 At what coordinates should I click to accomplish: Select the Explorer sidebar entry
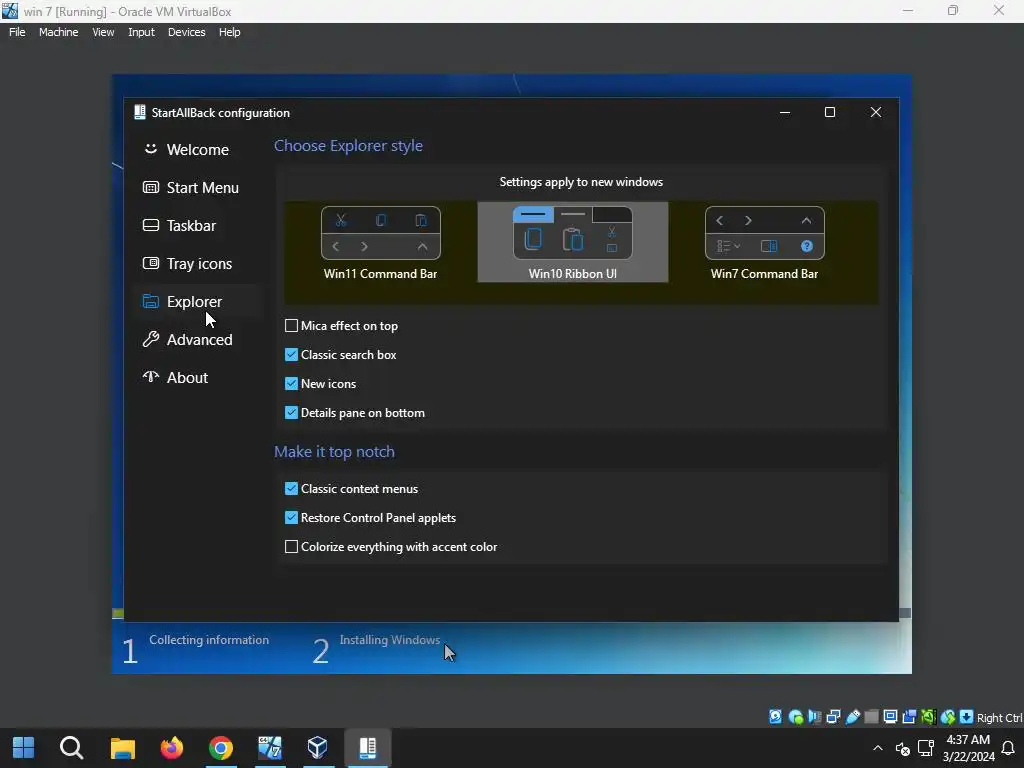tap(197, 301)
